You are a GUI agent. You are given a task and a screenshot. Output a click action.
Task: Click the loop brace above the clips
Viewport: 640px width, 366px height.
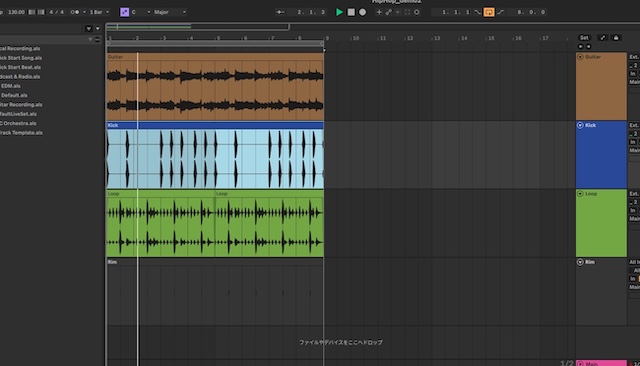[215, 43]
